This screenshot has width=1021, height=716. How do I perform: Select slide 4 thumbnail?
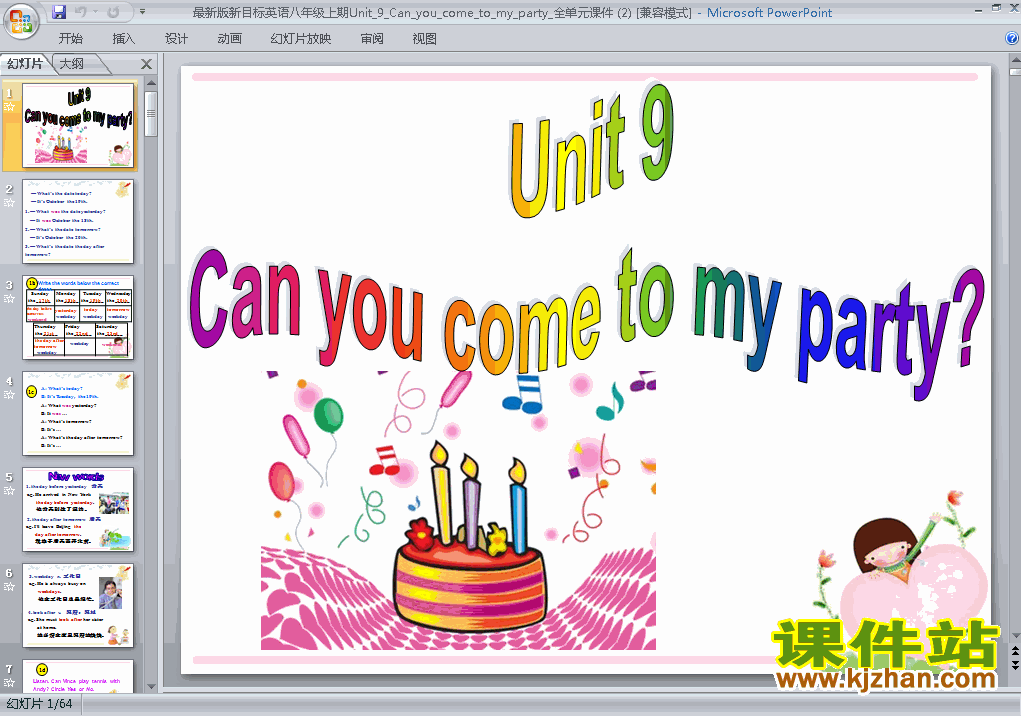click(x=78, y=413)
